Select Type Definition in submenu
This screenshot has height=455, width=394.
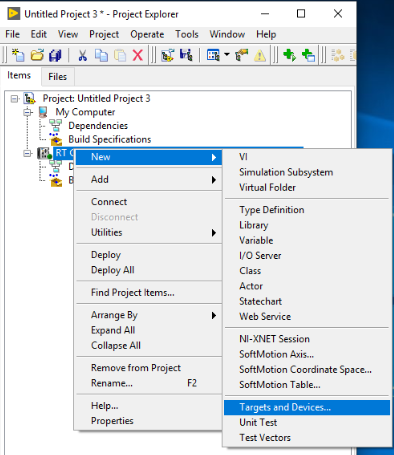[x=307, y=210]
